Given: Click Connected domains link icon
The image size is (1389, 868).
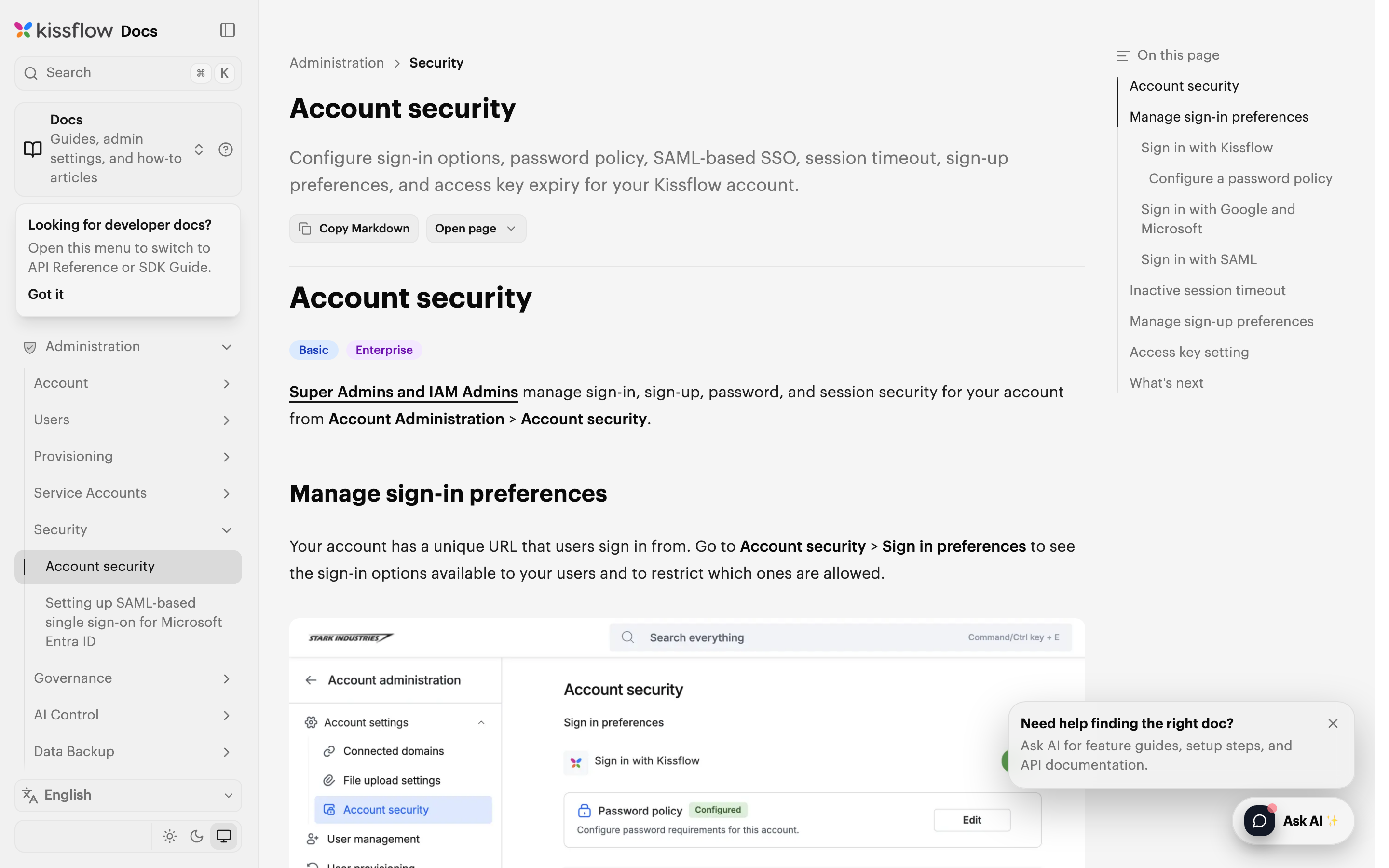Looking at the screenshot, I should [329, 751].
